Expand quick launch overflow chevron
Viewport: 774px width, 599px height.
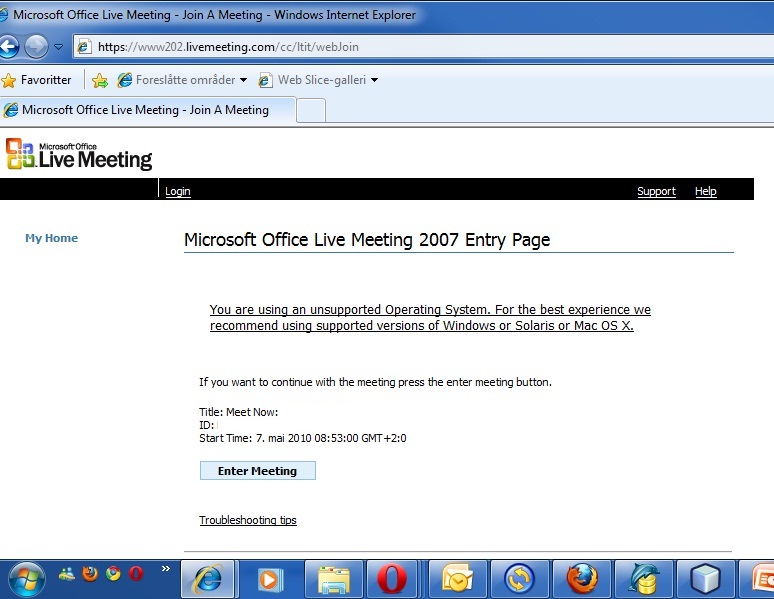tap(166, 569)
